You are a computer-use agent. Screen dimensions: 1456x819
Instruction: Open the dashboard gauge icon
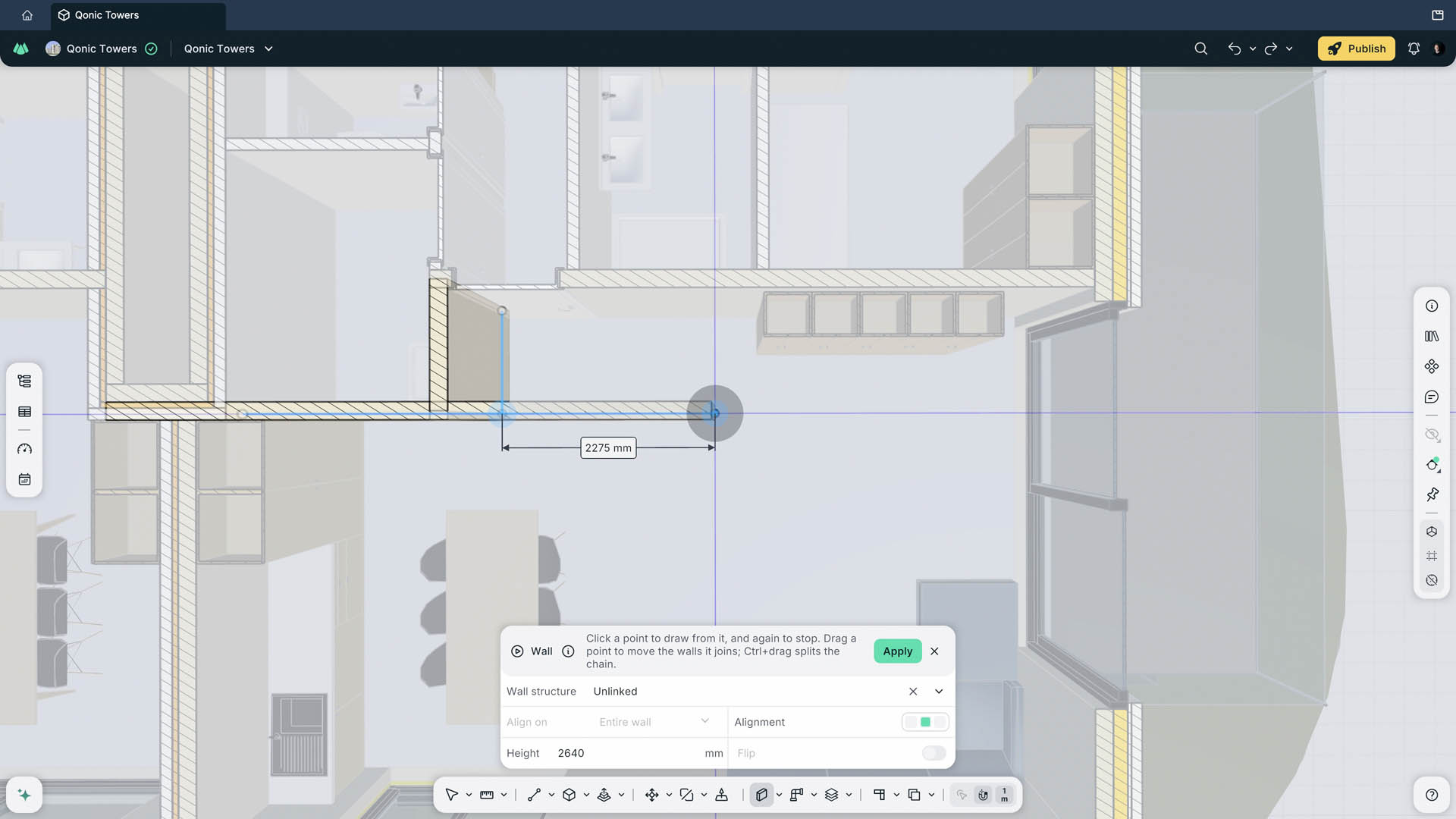(24, 449)
